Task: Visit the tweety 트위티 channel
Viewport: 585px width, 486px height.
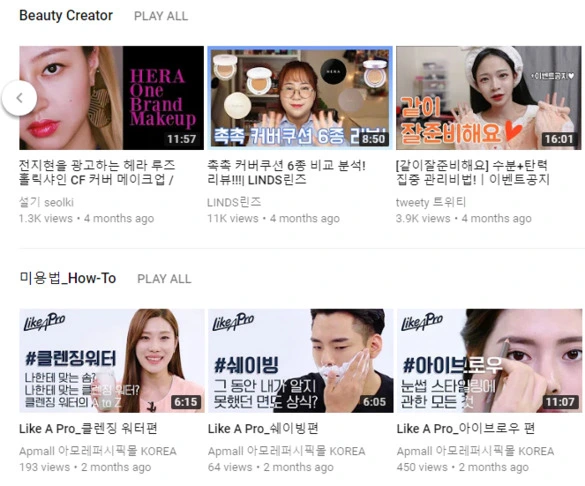Action: coord(431,202)
